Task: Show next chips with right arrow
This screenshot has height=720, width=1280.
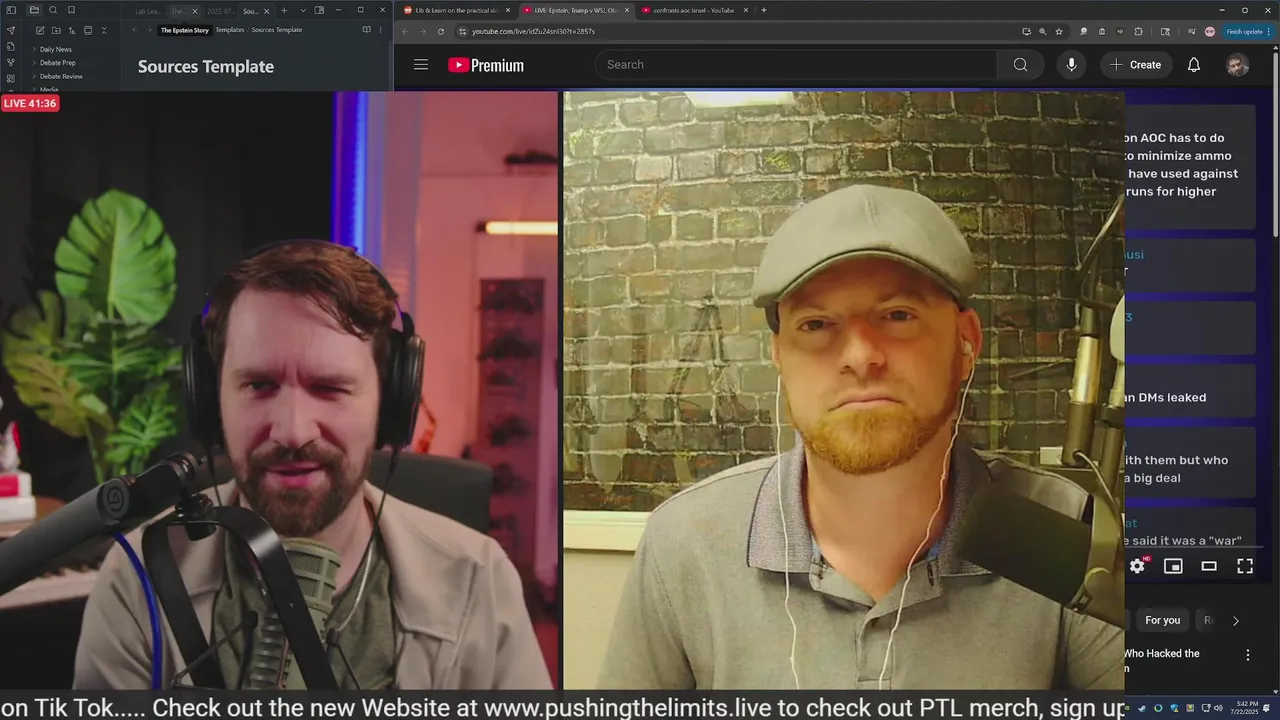Action: 1236,620
